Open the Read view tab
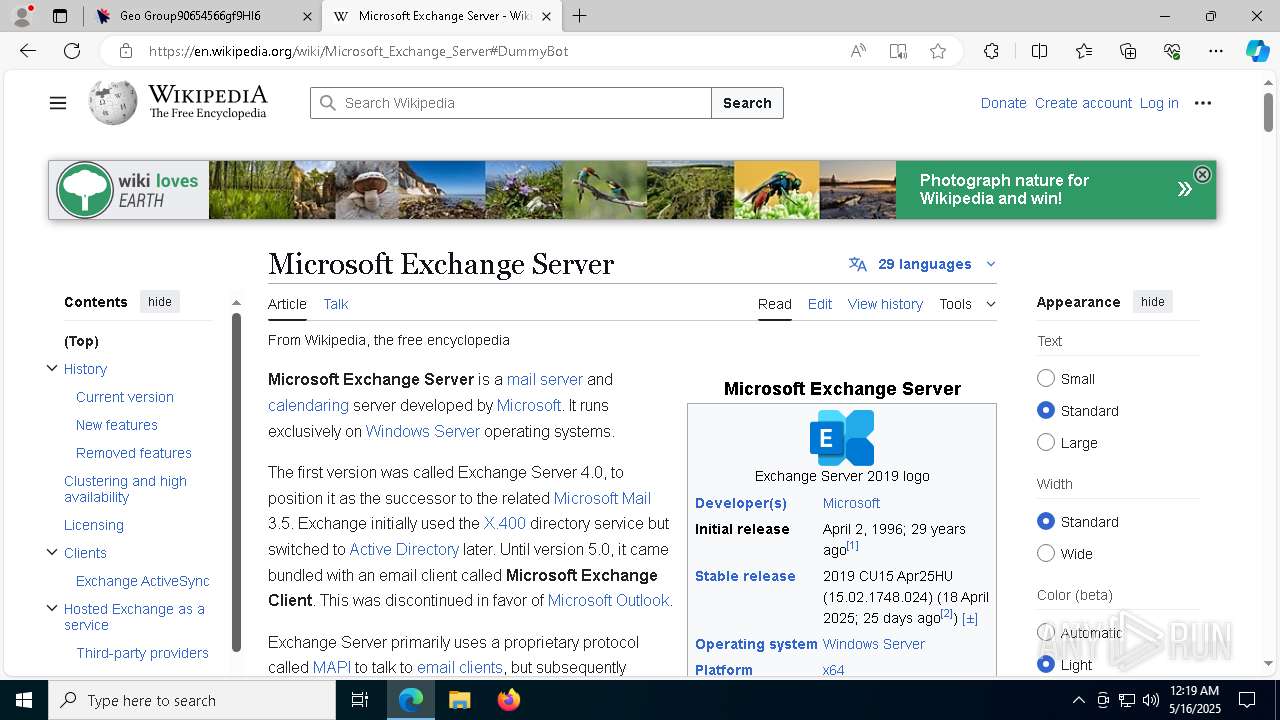 (x=775, y=304)
